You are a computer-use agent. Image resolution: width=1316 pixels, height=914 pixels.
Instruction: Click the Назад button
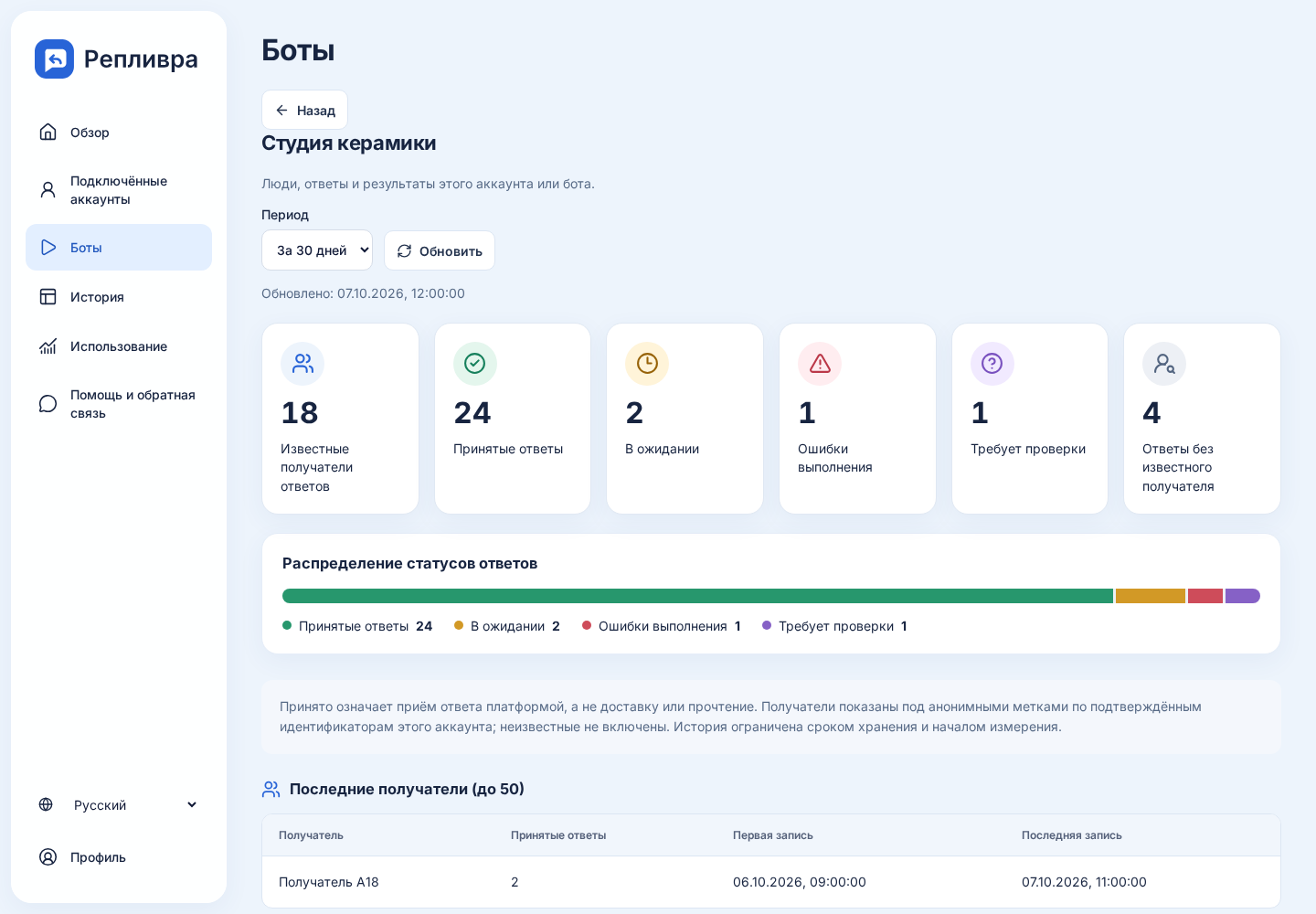[304, 111]
